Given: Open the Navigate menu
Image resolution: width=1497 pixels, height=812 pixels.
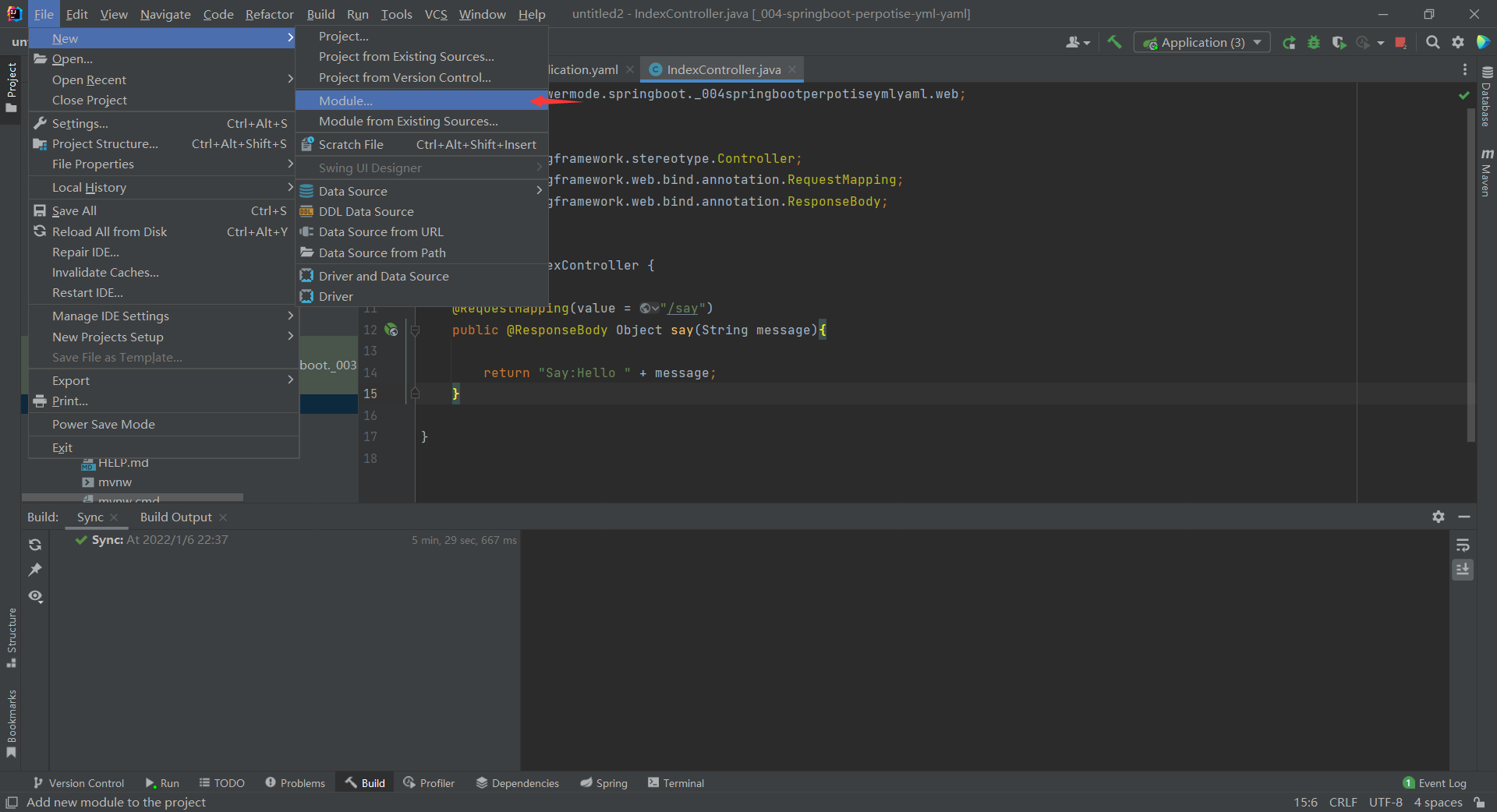Looking at the screenshot, I should coord(165,14).
